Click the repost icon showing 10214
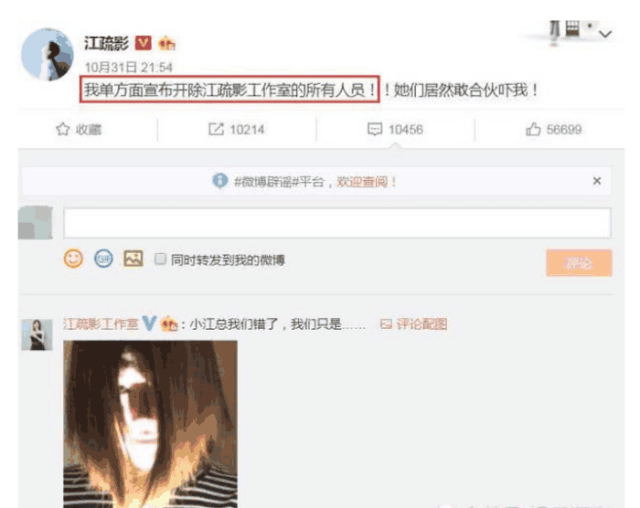This screenshot has height=508, width=640. [x=216, y=129]
